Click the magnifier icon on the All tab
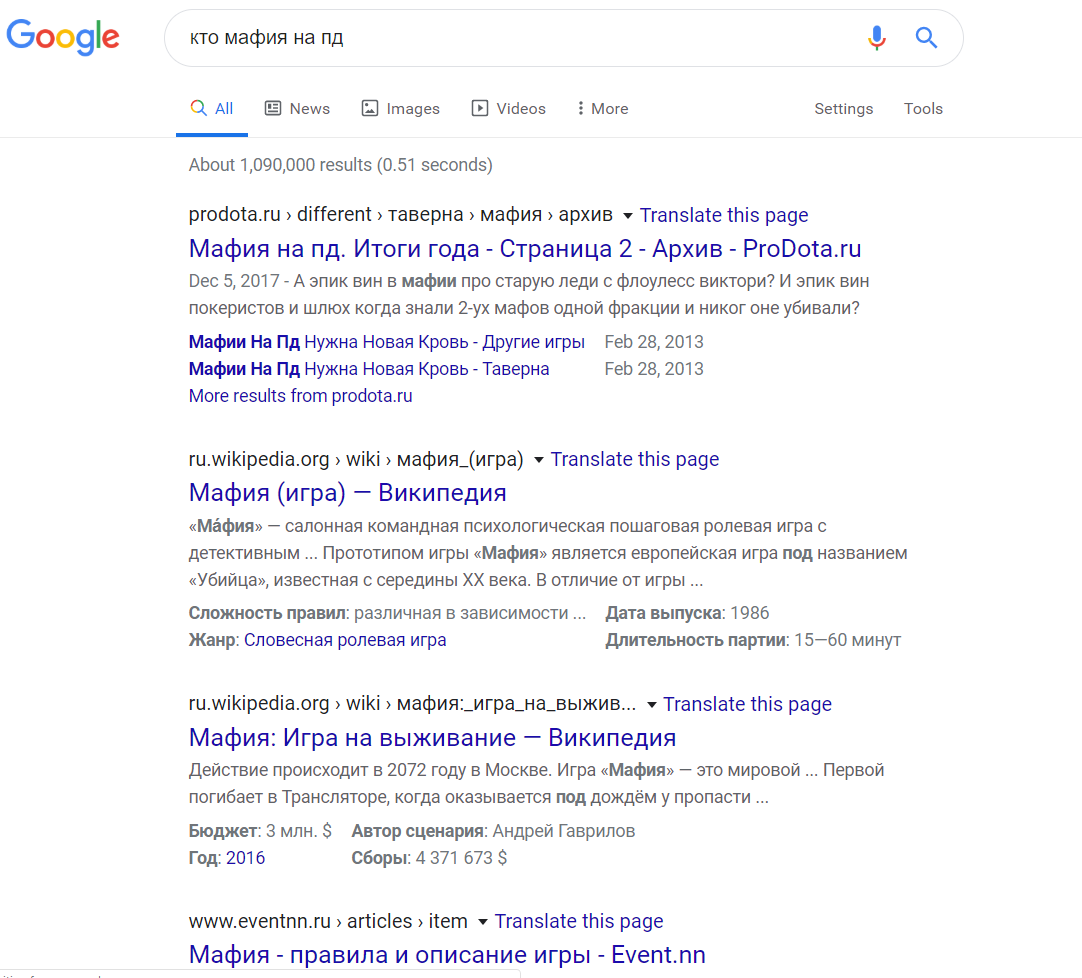Viewport: 1082px width, 978px height. (196, 107)
